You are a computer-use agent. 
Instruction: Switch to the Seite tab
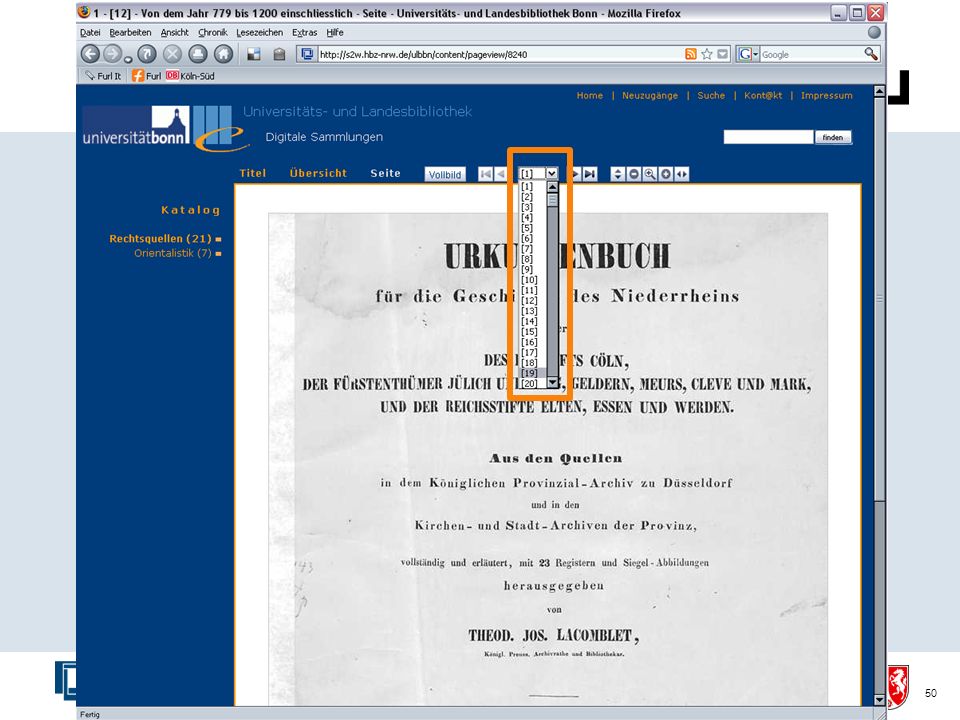(385, 173)
